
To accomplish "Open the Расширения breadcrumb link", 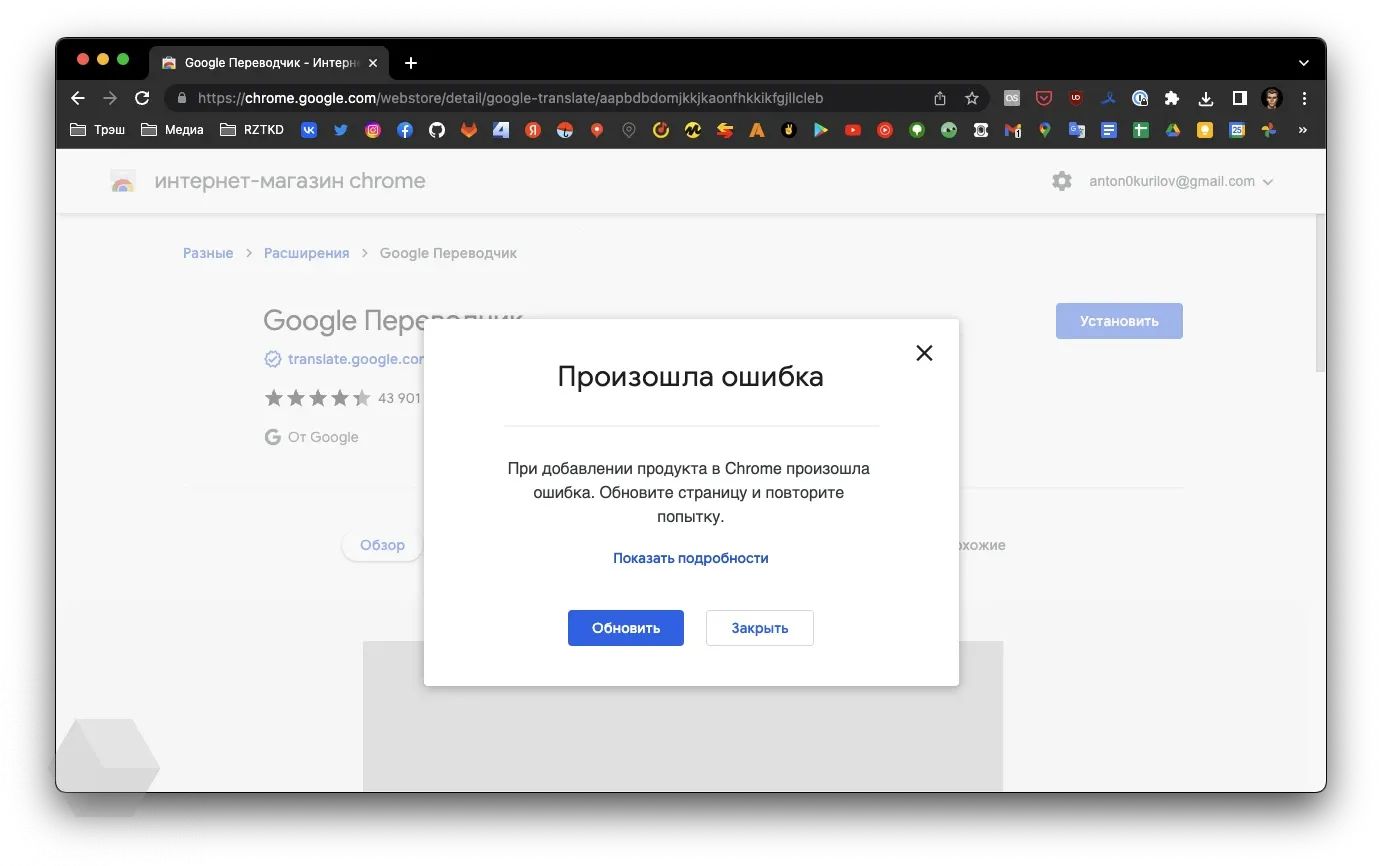I will (x=307, y=253).
